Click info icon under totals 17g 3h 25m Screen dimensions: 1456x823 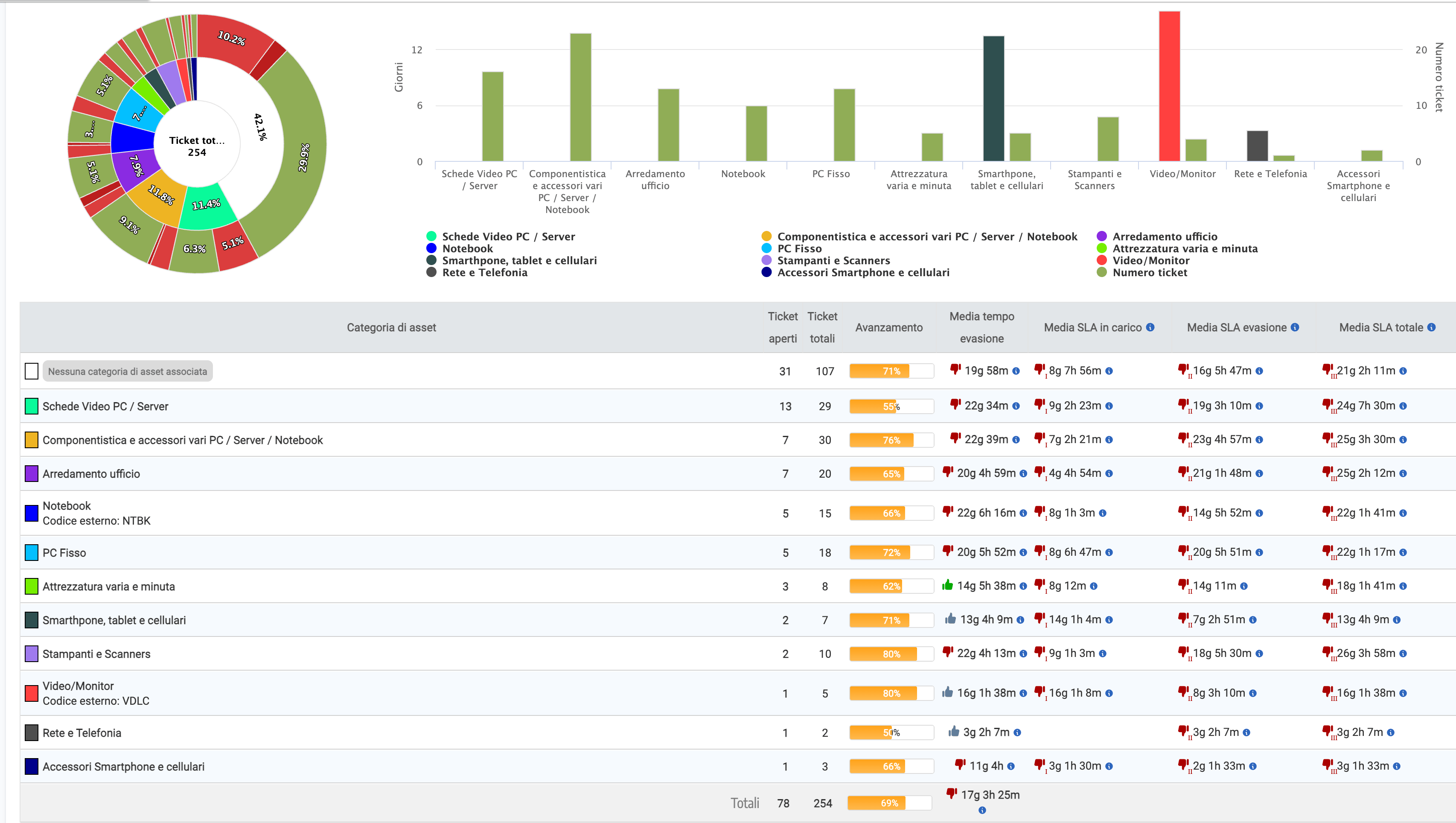tap(982, 810)
